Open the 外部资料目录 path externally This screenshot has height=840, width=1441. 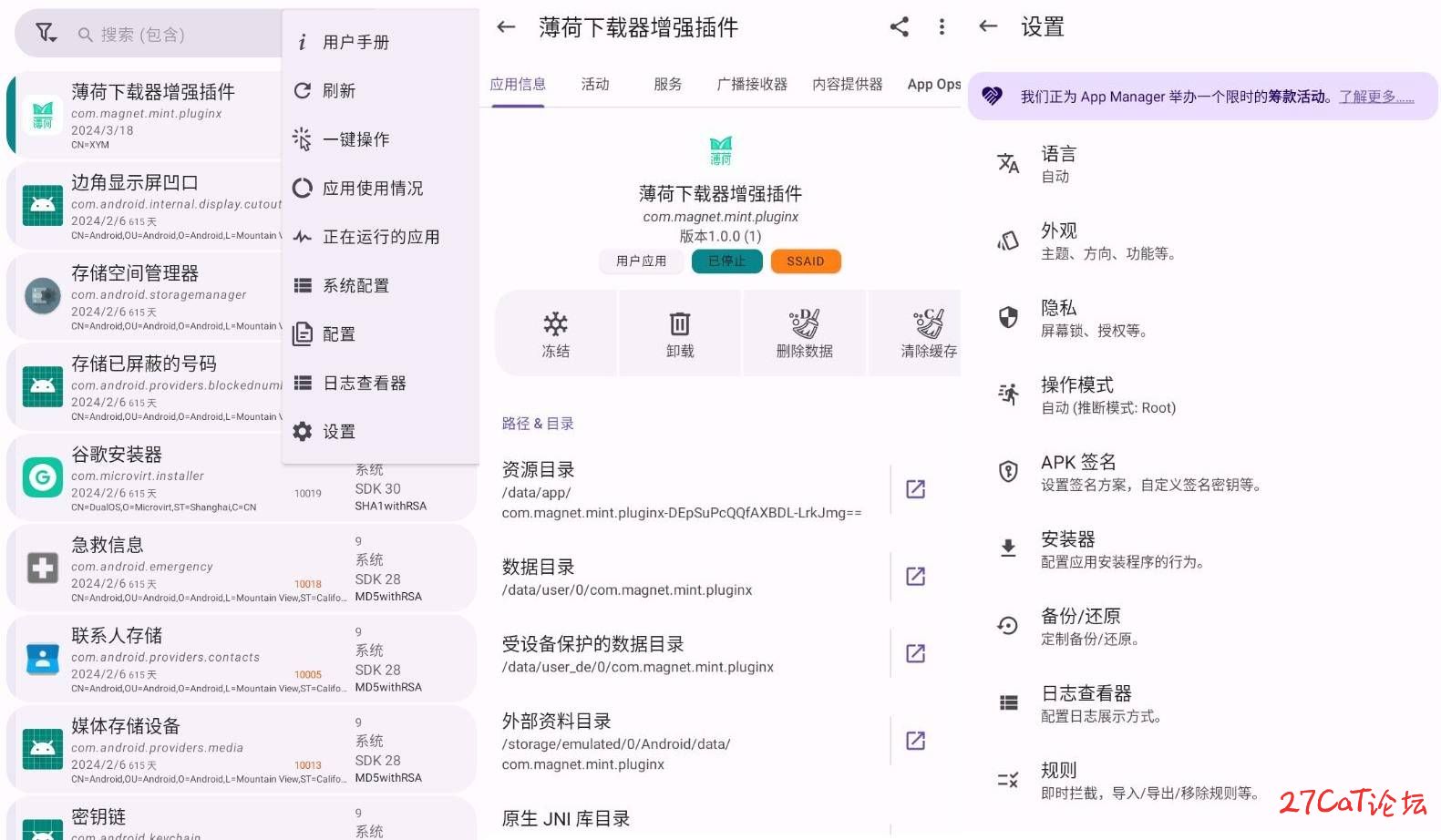point(916,741)
